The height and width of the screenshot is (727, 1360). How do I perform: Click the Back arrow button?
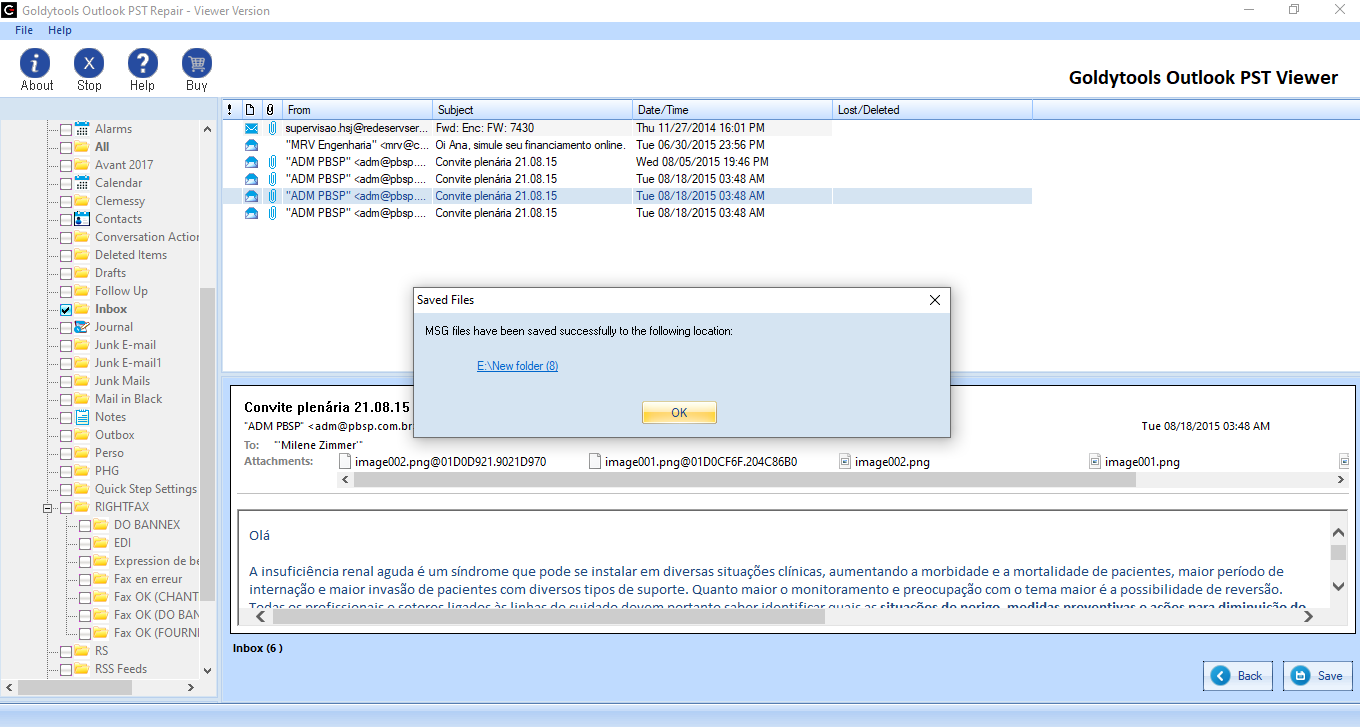[x=1238, y=676]
